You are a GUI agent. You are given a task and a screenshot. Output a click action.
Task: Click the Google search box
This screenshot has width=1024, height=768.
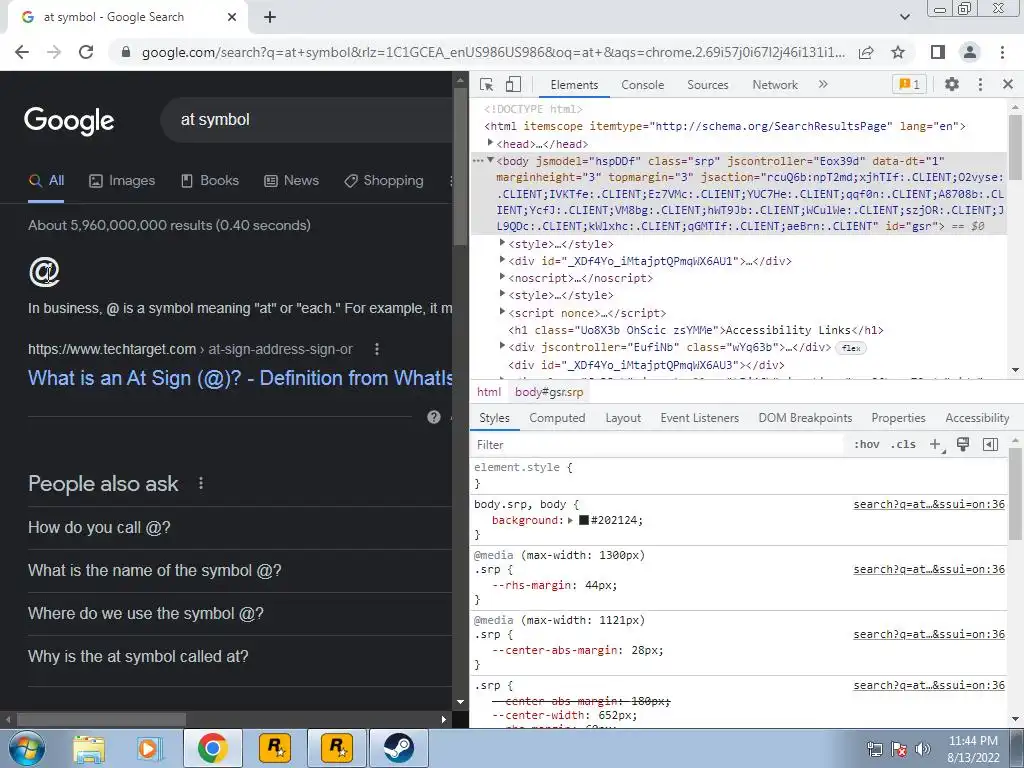point(307,120)
